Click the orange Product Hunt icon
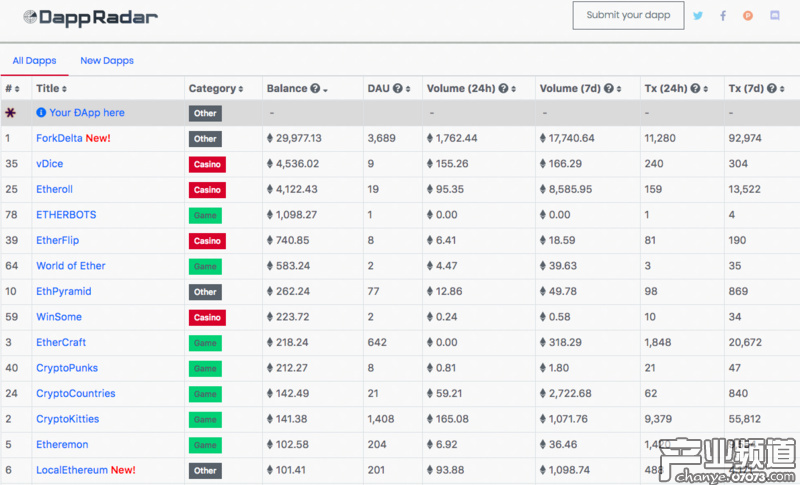 (748, 16)
